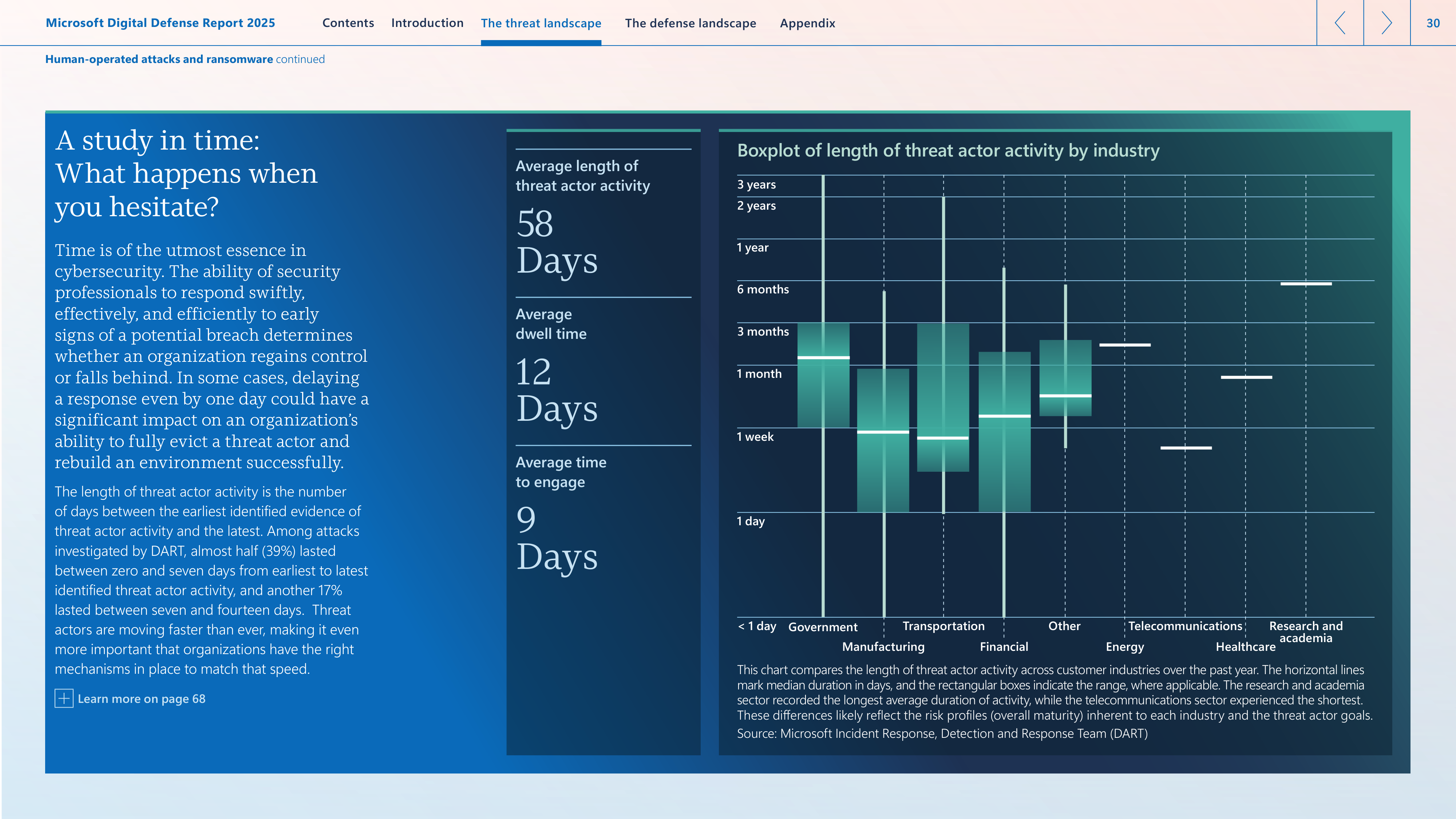1456x819 pixels.
Task: Click the Other axis label
Action: coord(1064,626)
